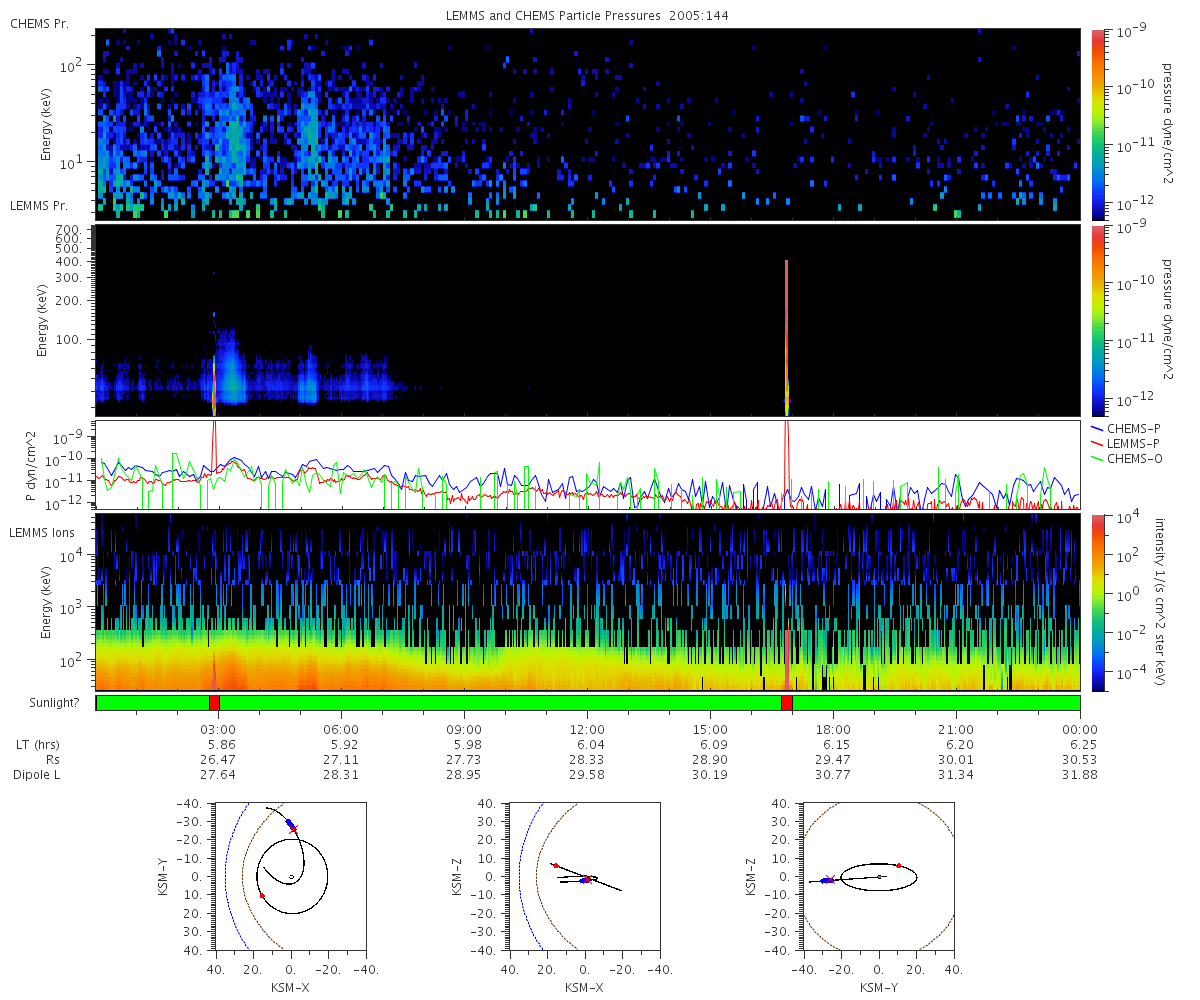Click the Dipole L value 31.88
The height and width of the screenshot is (1000, 1200).
click(1080, 775)
